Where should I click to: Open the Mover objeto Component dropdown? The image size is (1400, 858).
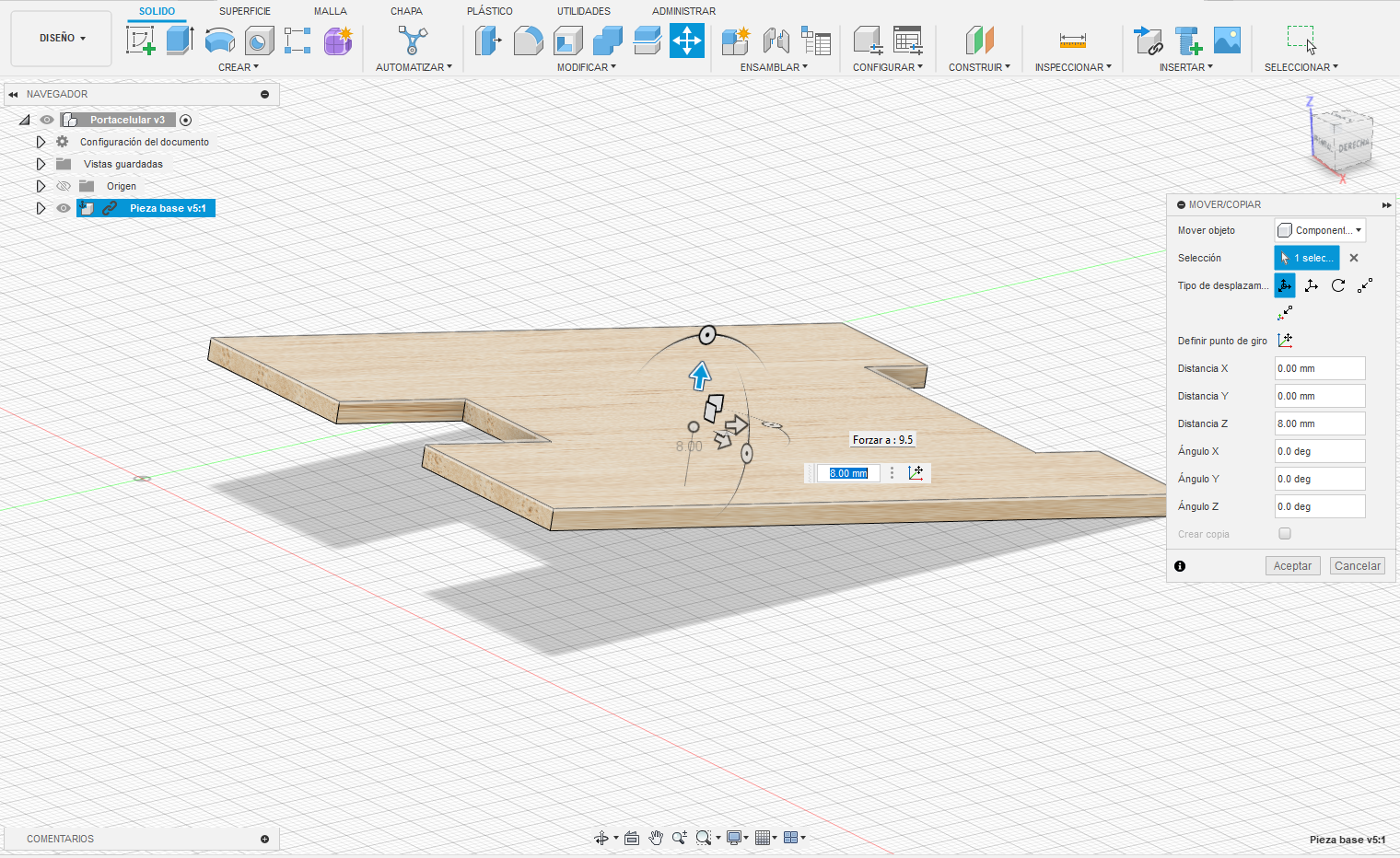click(x=1320, y=230)
